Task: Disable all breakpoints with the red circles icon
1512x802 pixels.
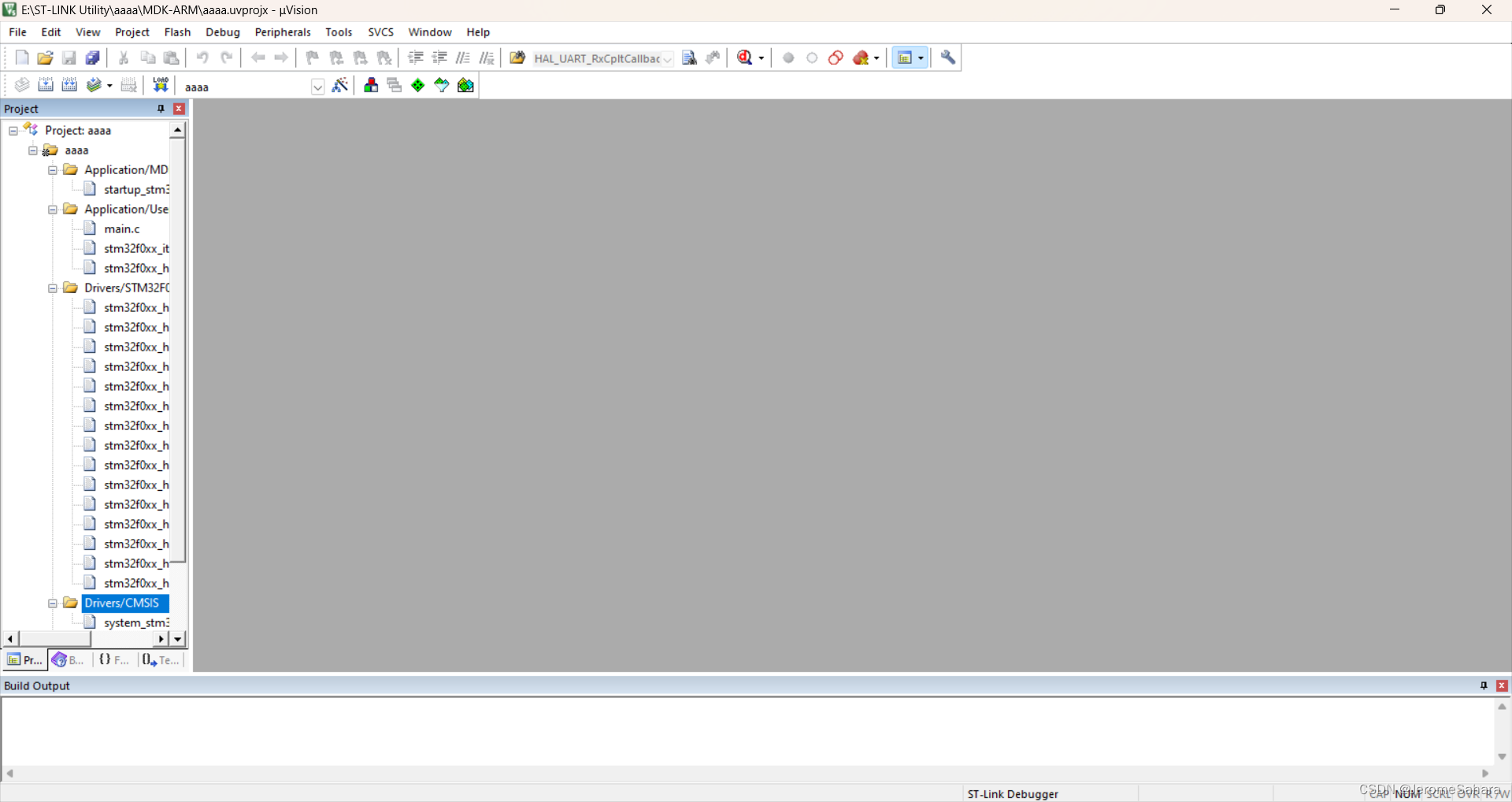Action: tap(836, 58)
